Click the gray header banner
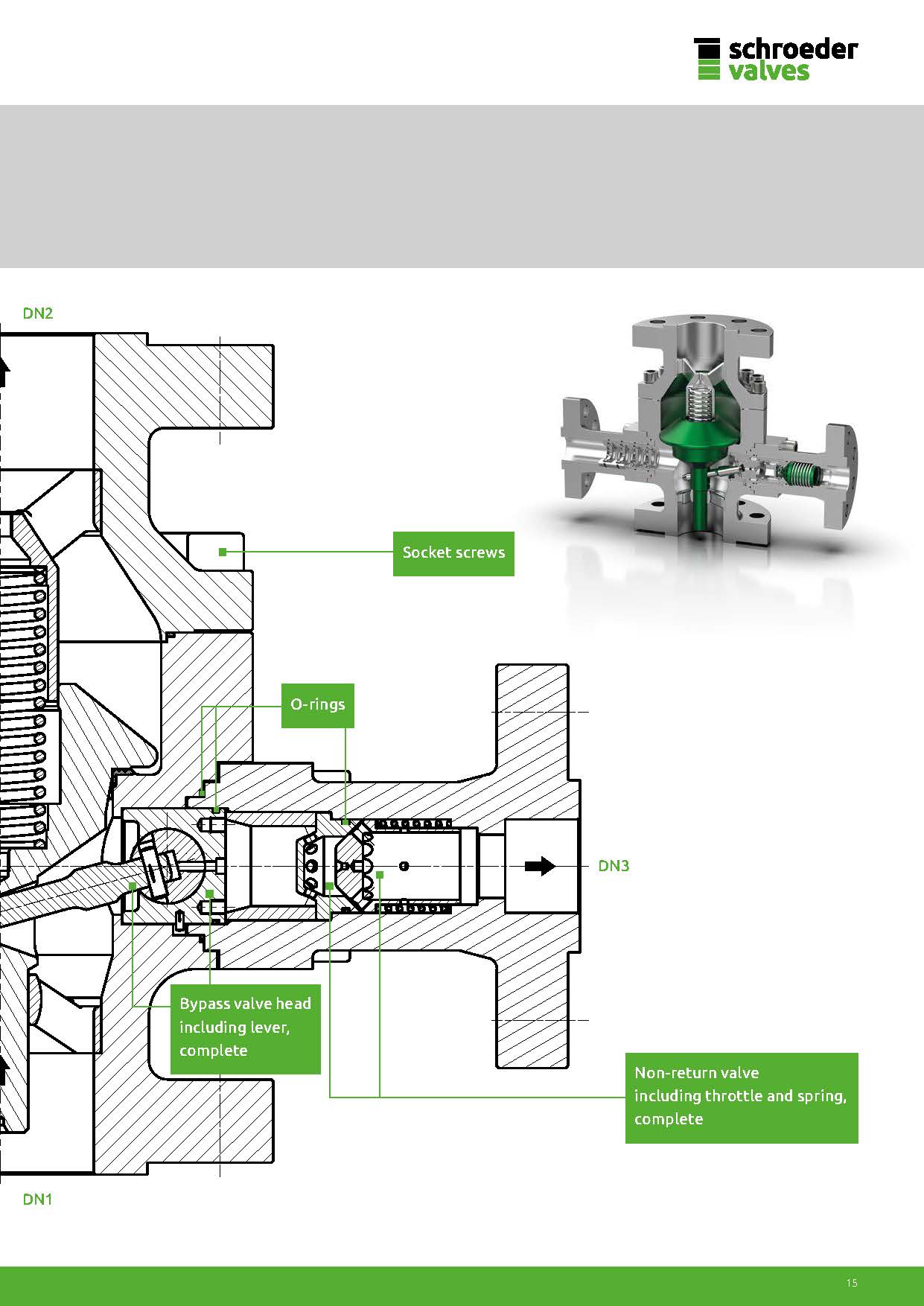The image size is (924, 1306). 462,186
